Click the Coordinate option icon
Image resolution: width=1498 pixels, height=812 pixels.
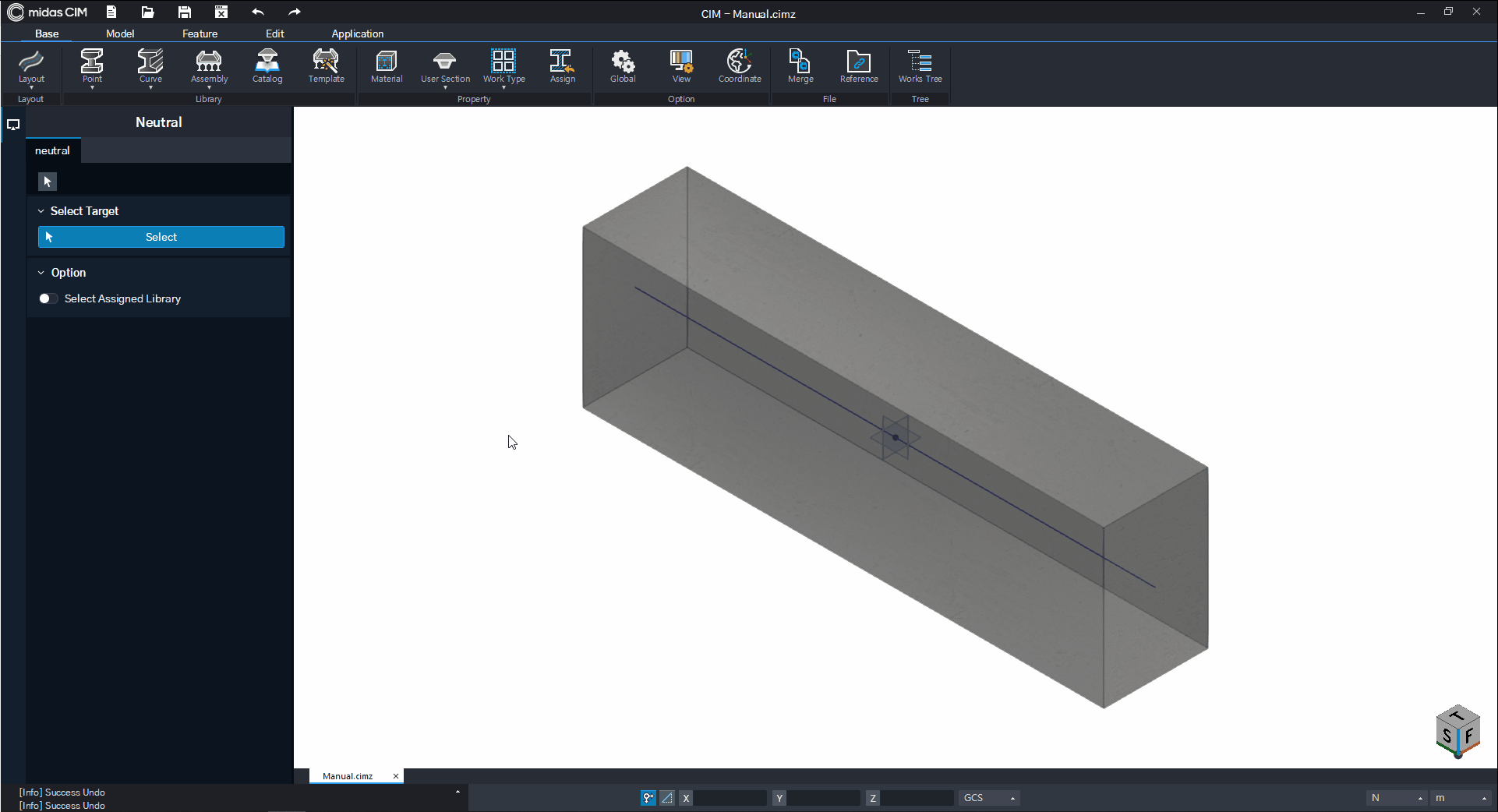(740, 66)
